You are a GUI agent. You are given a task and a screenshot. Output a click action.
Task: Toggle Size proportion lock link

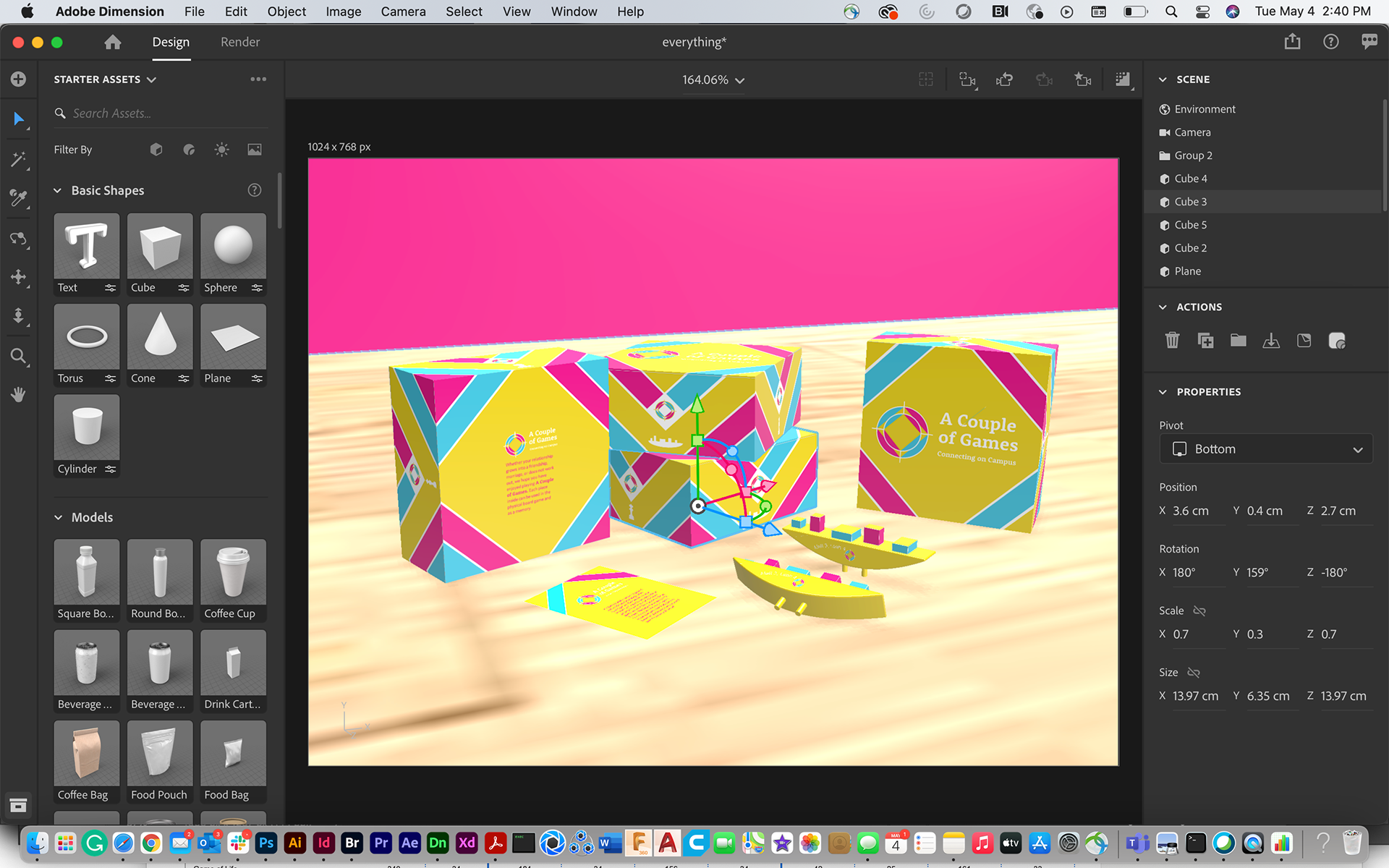[1194, 673]
